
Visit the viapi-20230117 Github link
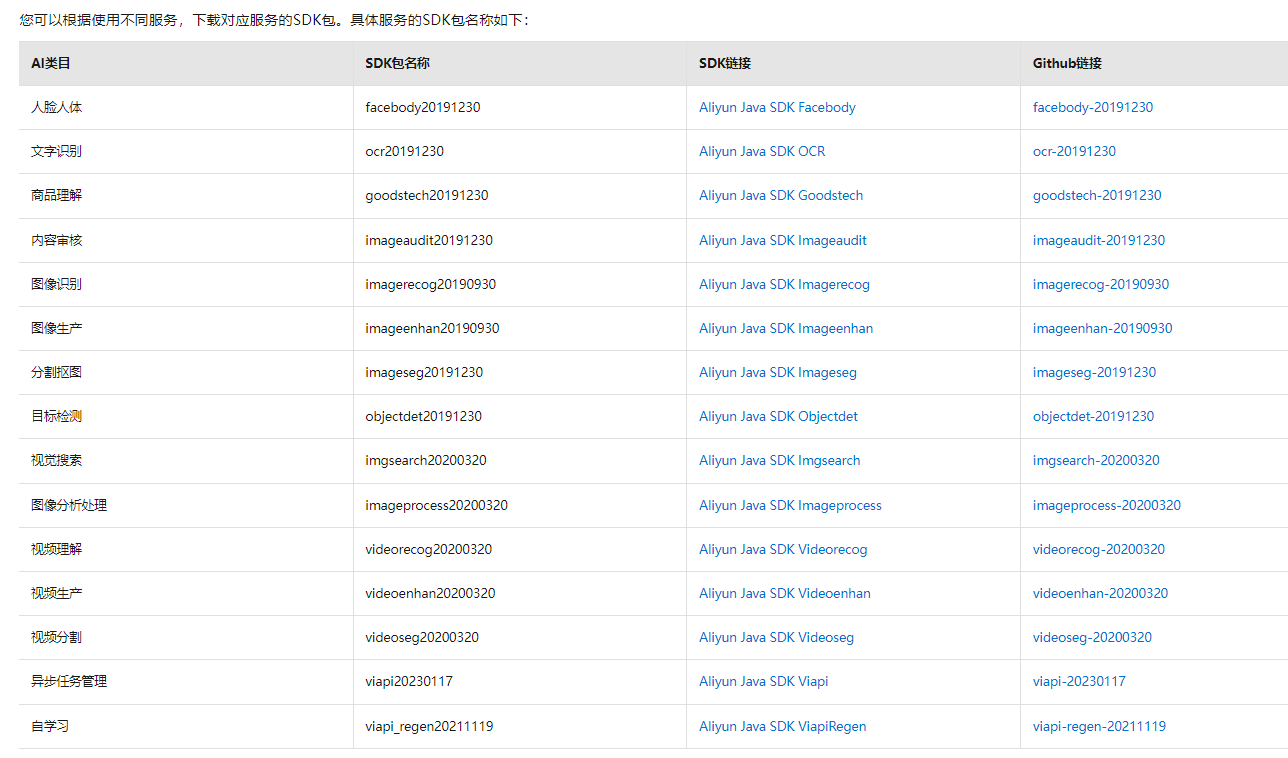(1079, 681)
